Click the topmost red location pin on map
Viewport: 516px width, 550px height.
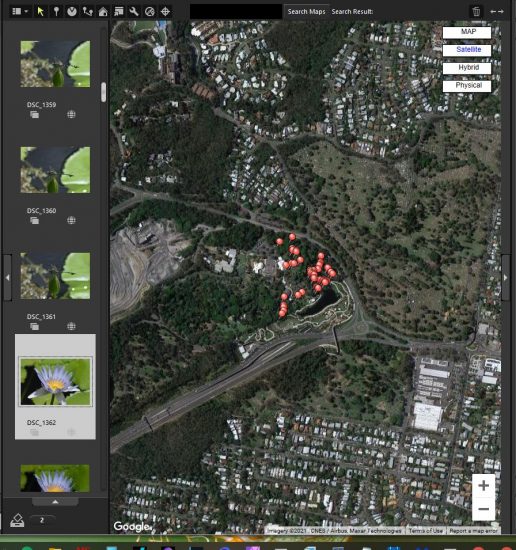pos(292,237)
